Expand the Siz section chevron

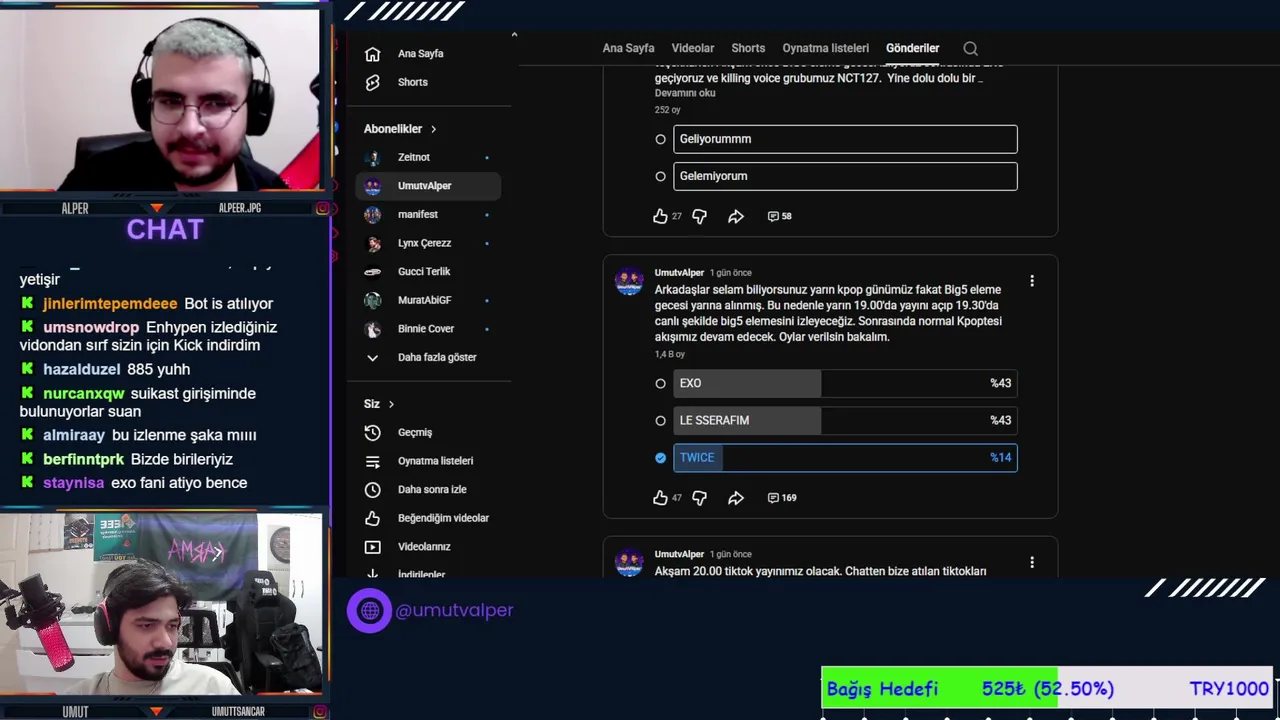pos(391,404)
